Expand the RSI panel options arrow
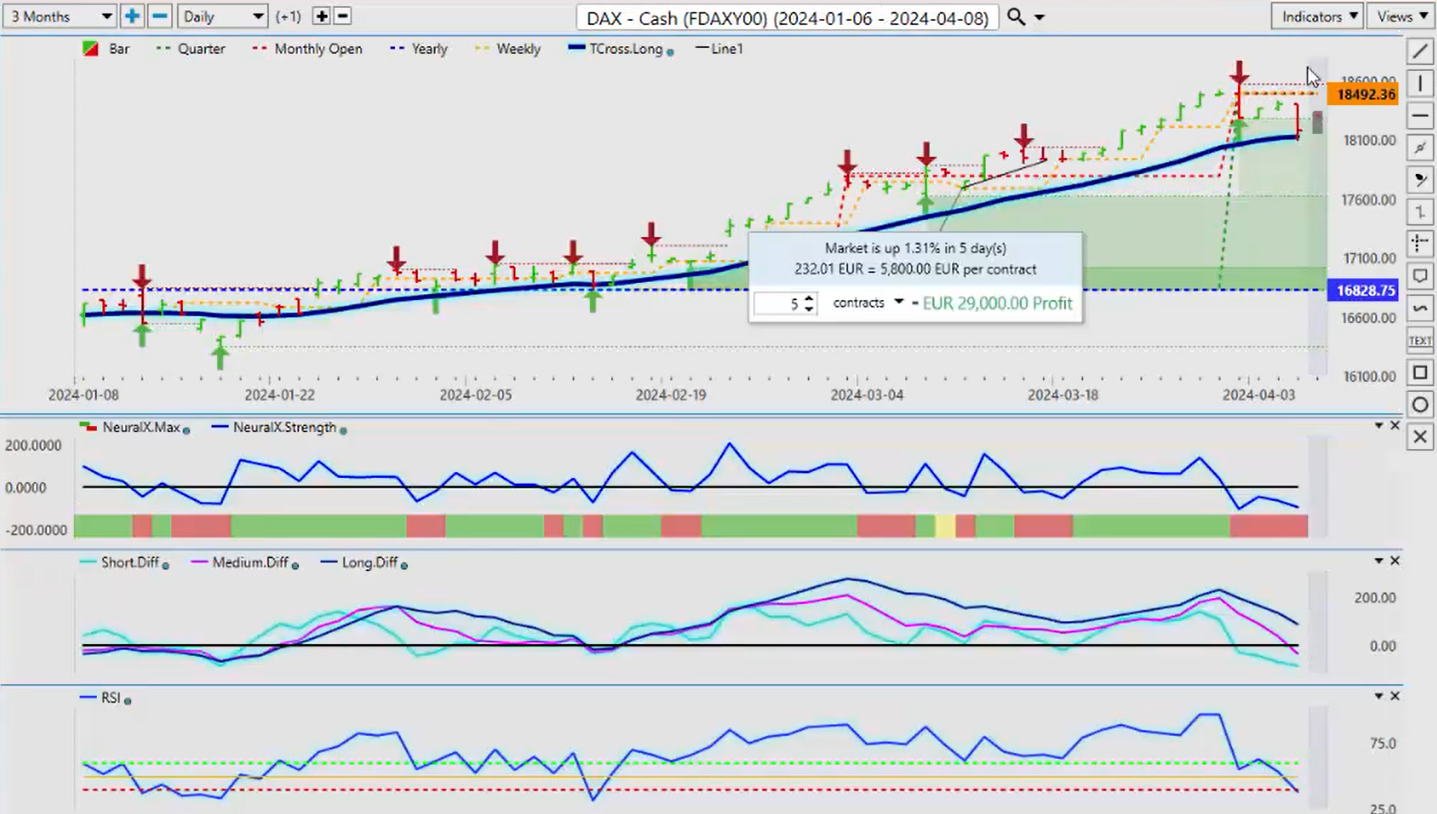Image resolution: width=1437 pixels, height=814 pixels. [1379, 696]
